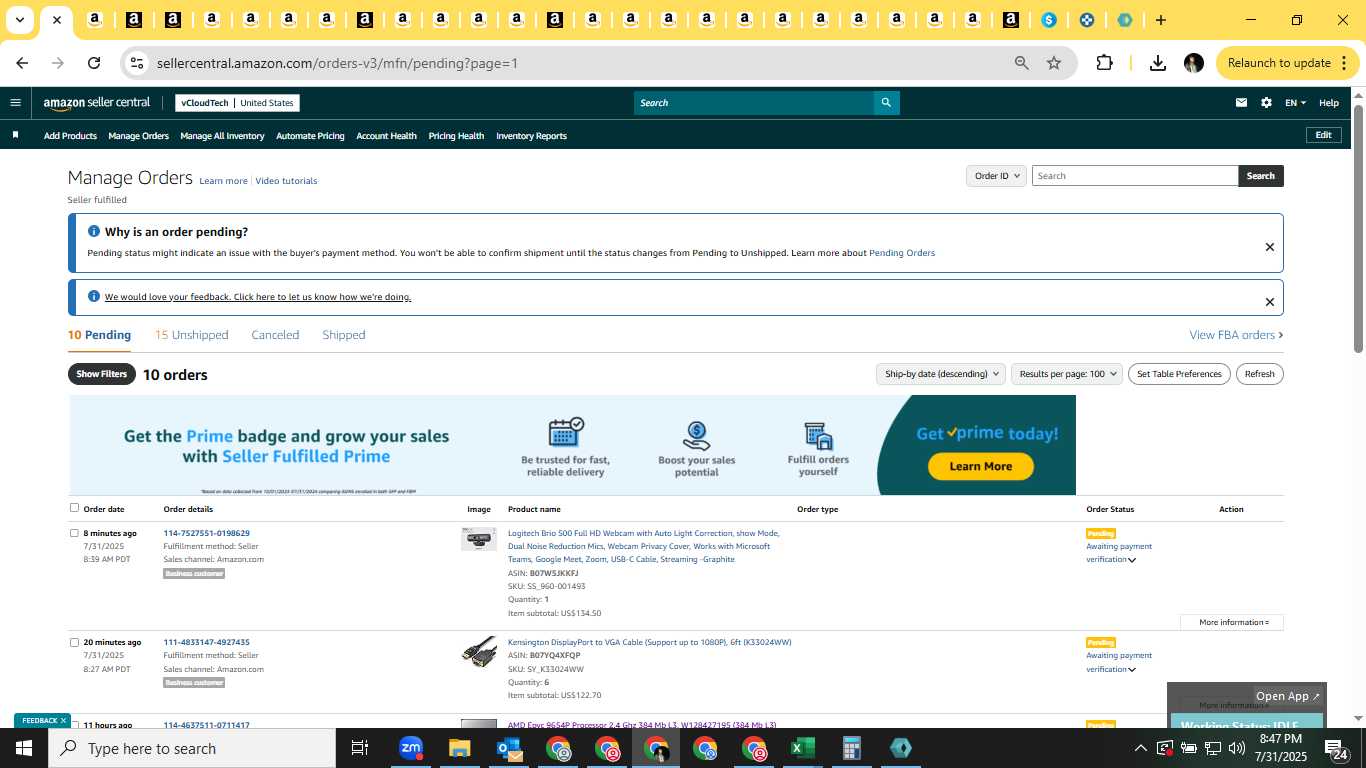Screen dimensions: 1366x768
Task: Open Zoom from the taskbar
Action: click(x=411, y=748)
